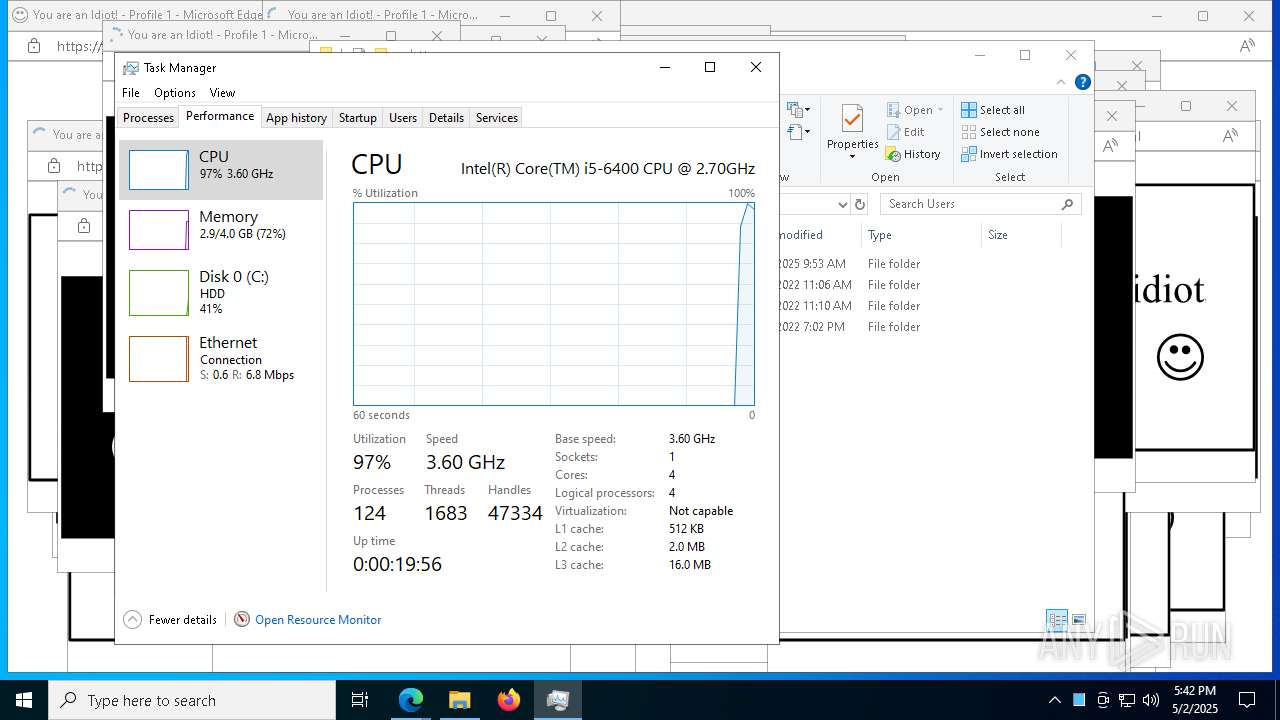This screenshot has height=720, width=1280.
Task: Click Select none in Explorer ribbon
Action: tap(1000, 132)
